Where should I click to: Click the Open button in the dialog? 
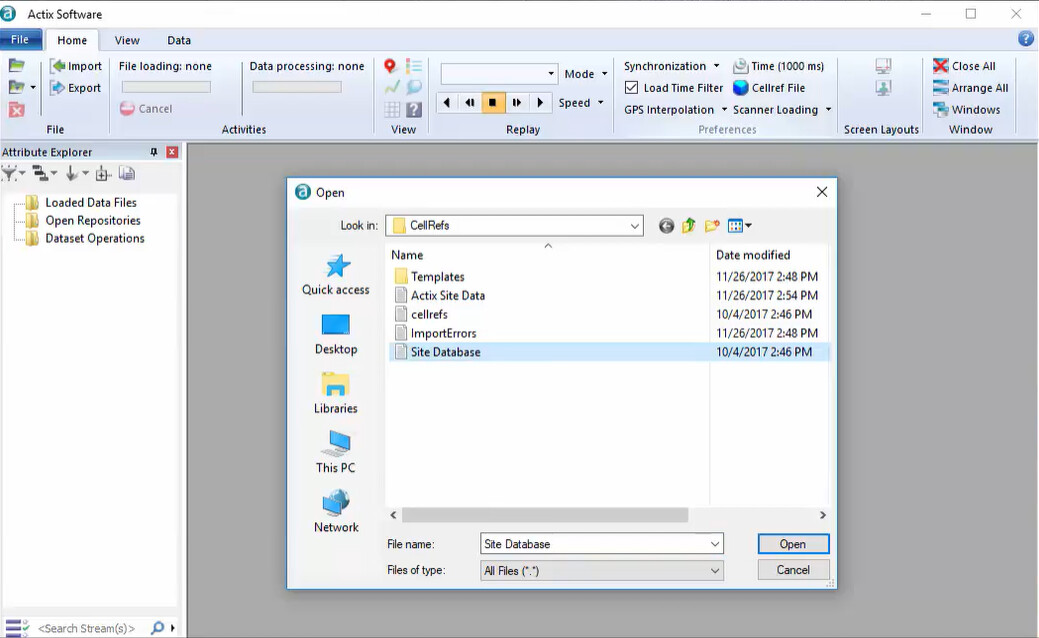click(792, 543)
